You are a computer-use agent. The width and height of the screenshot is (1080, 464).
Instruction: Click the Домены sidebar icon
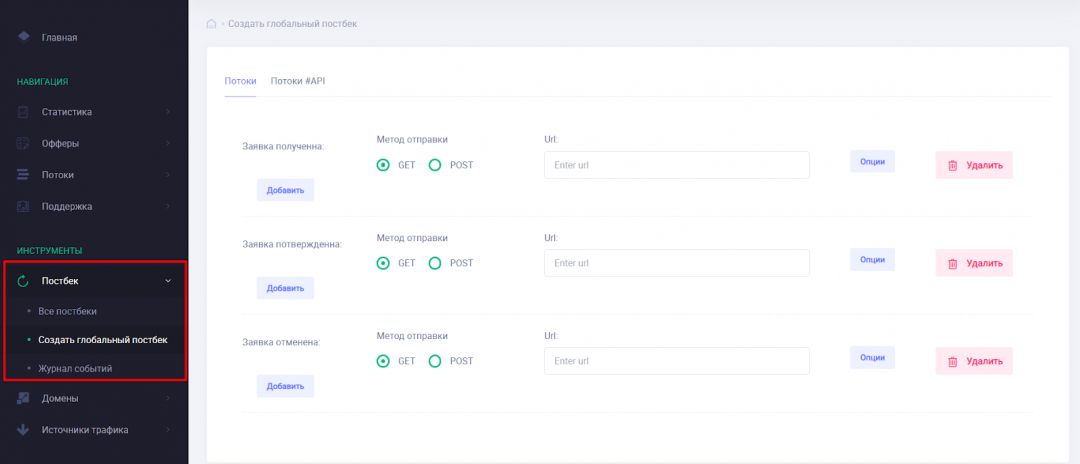23,398
